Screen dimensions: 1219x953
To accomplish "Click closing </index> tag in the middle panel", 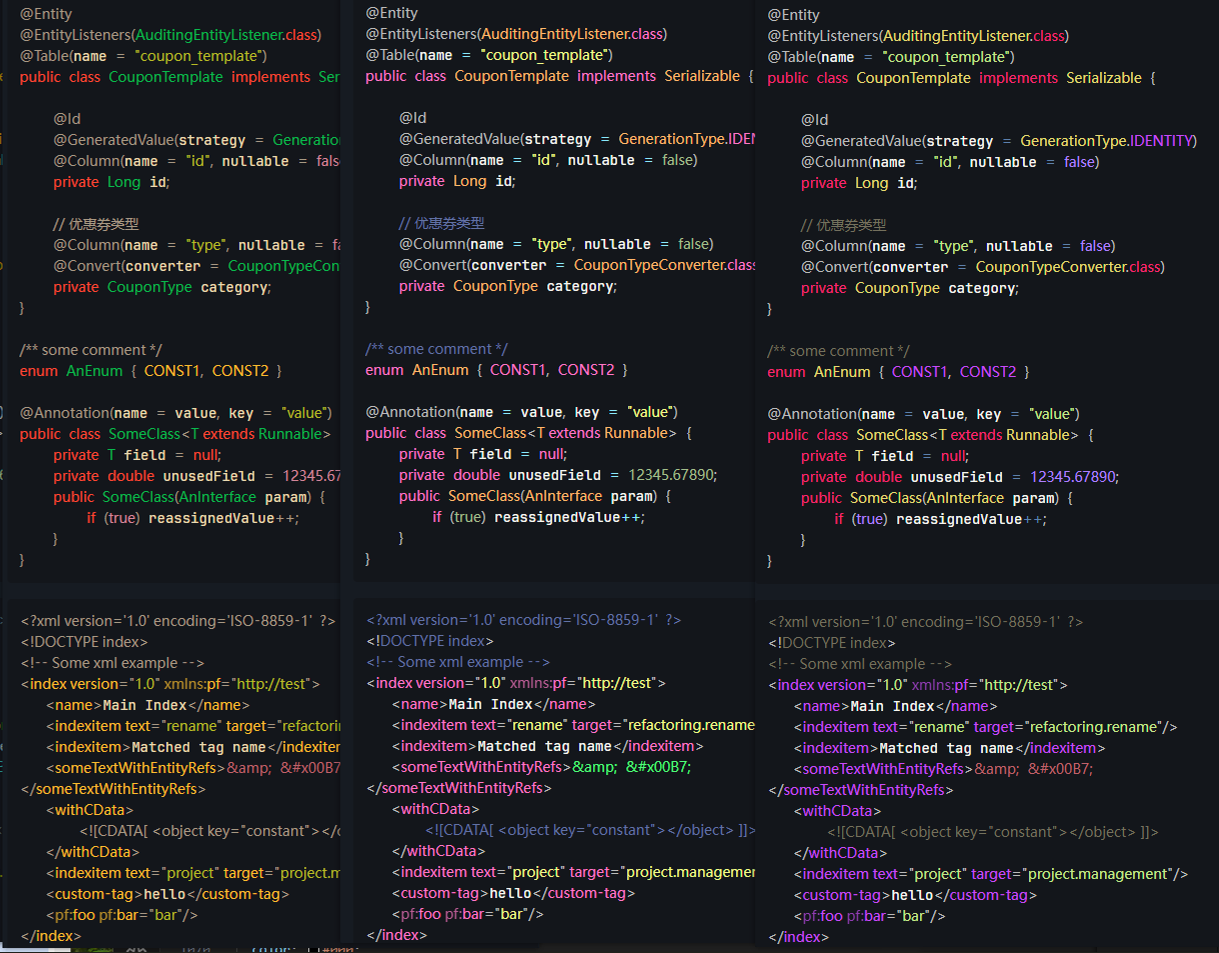I will [x=396, y=935].
